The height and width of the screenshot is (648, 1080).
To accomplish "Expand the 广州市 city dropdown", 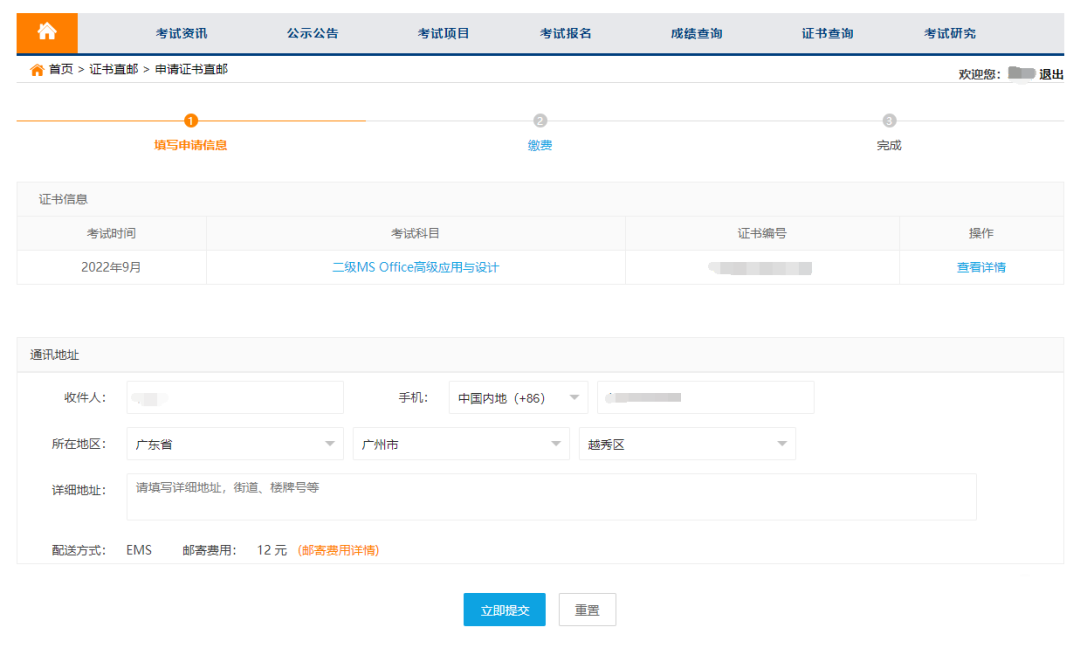I will tap(461, 443).
